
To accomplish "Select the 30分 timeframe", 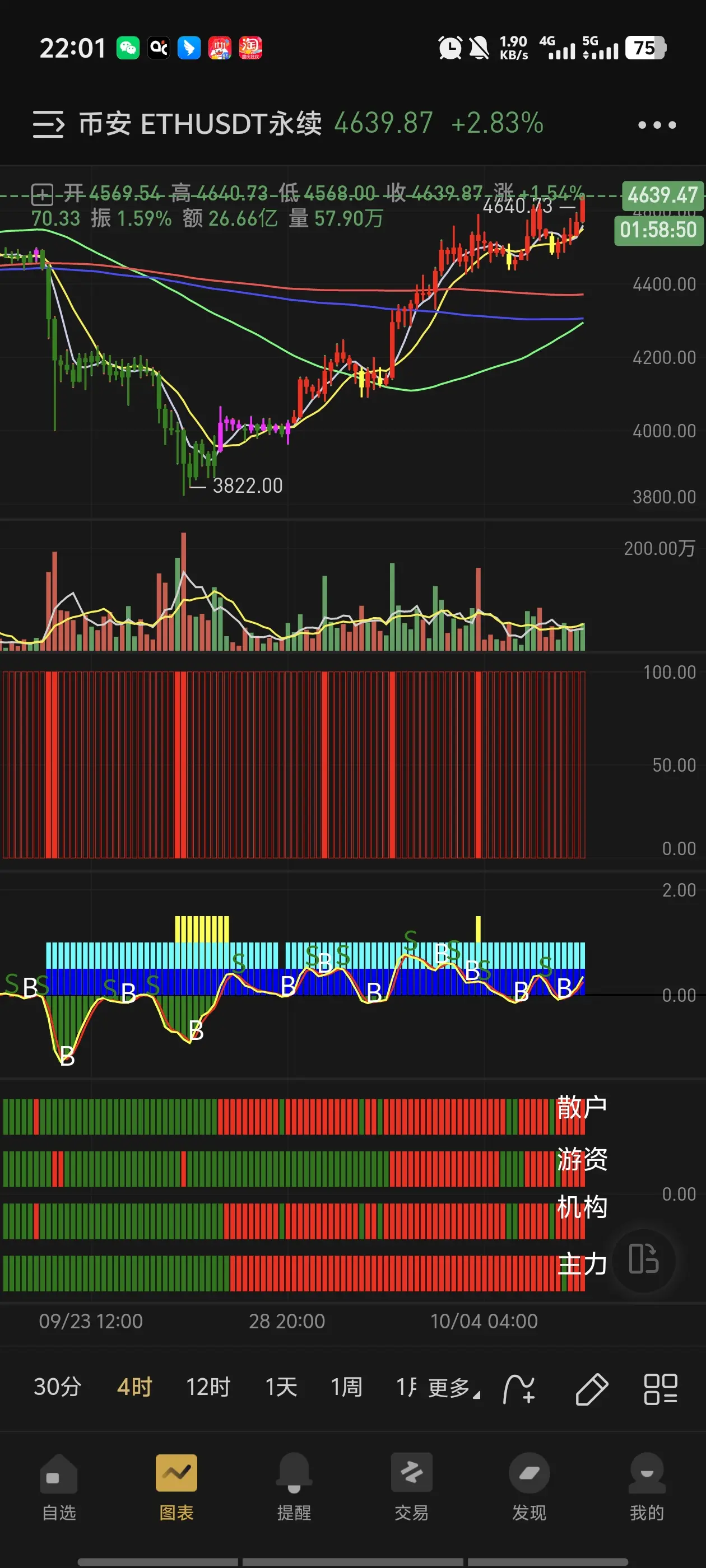I will click(x=57, y=1388).
